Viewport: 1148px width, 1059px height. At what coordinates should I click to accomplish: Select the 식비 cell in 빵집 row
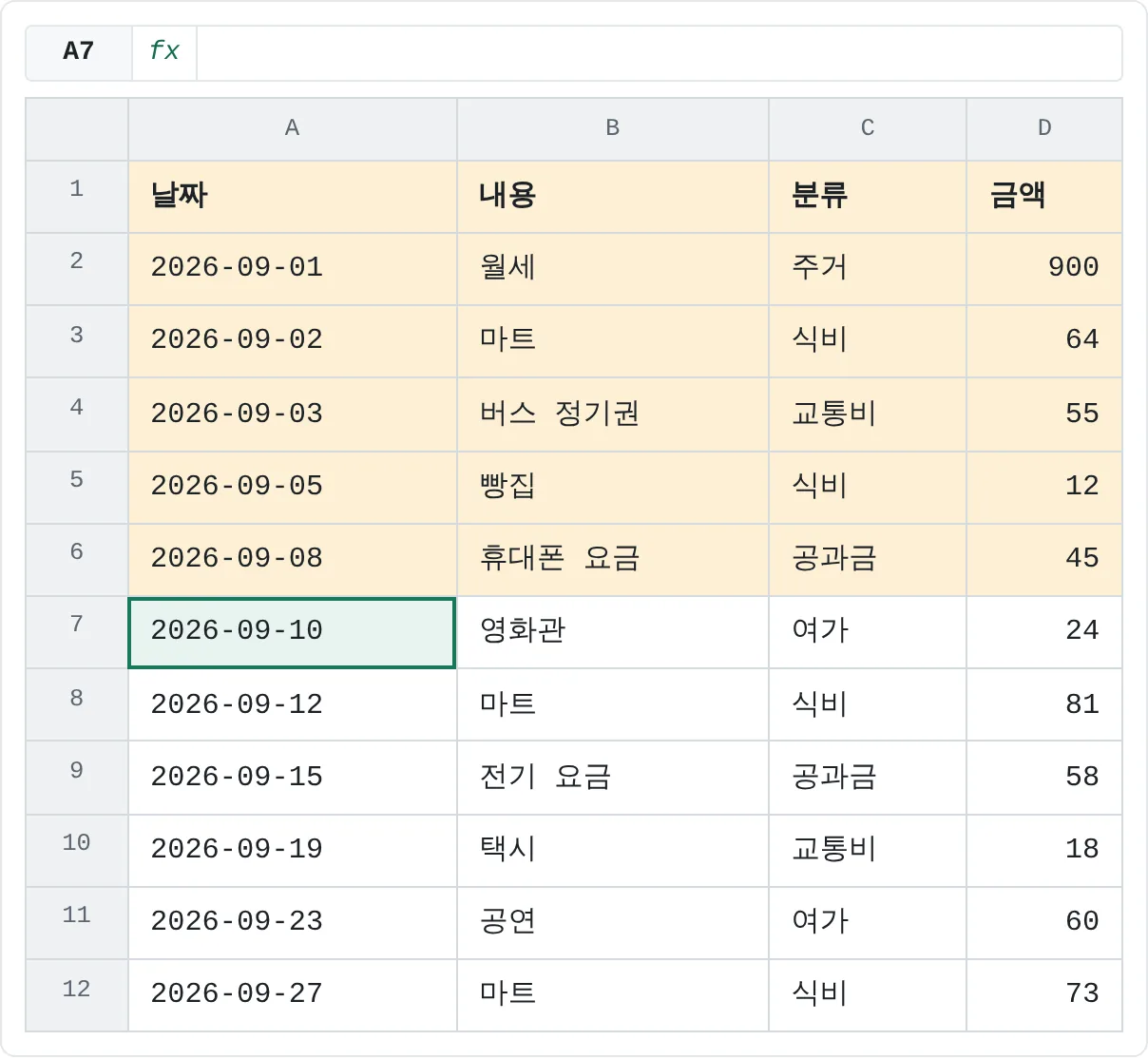pos(868,488)
